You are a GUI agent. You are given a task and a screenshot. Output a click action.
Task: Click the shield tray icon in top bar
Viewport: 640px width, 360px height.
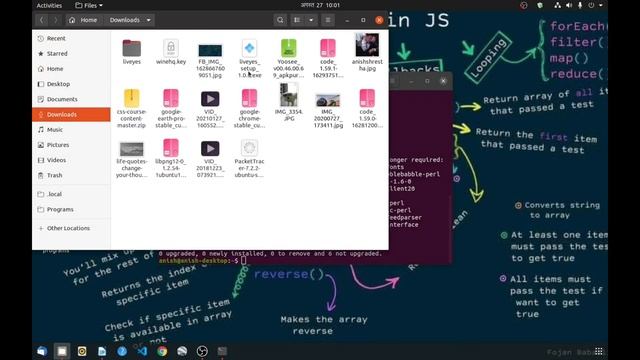pyautogui.click(x=540, y=5)
